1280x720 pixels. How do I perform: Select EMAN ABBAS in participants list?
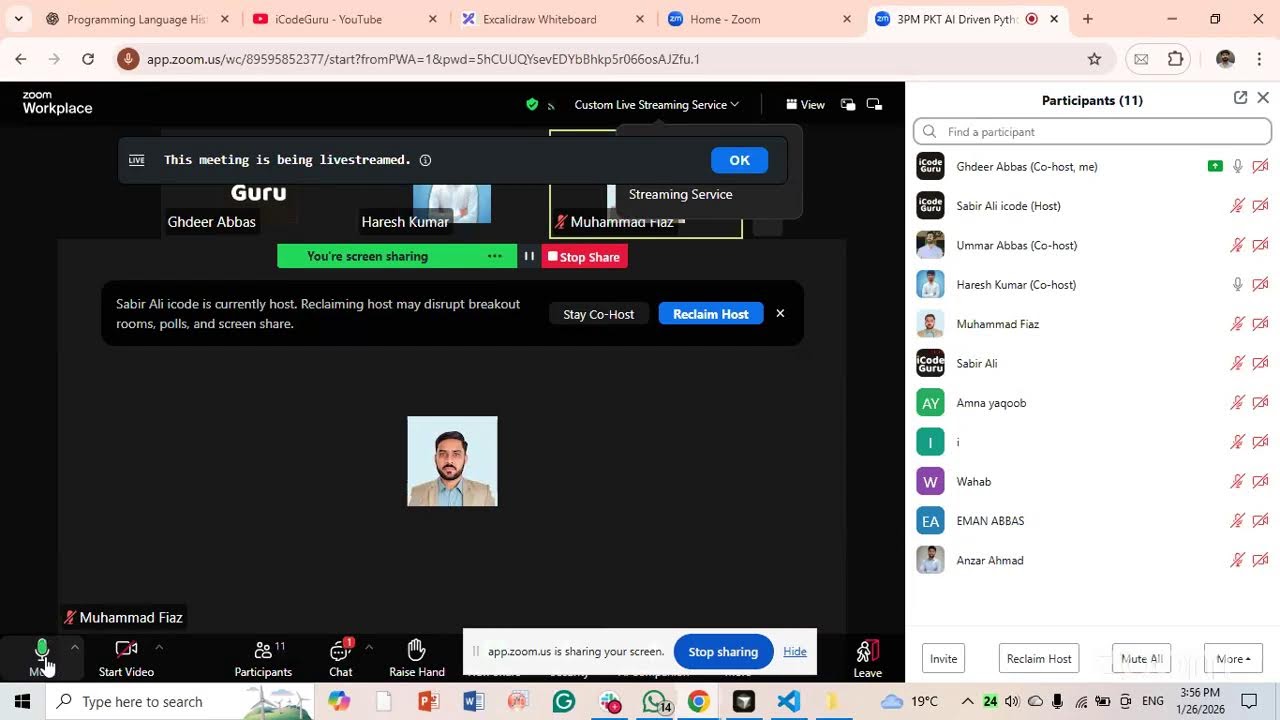click(x=1092, y=521)
